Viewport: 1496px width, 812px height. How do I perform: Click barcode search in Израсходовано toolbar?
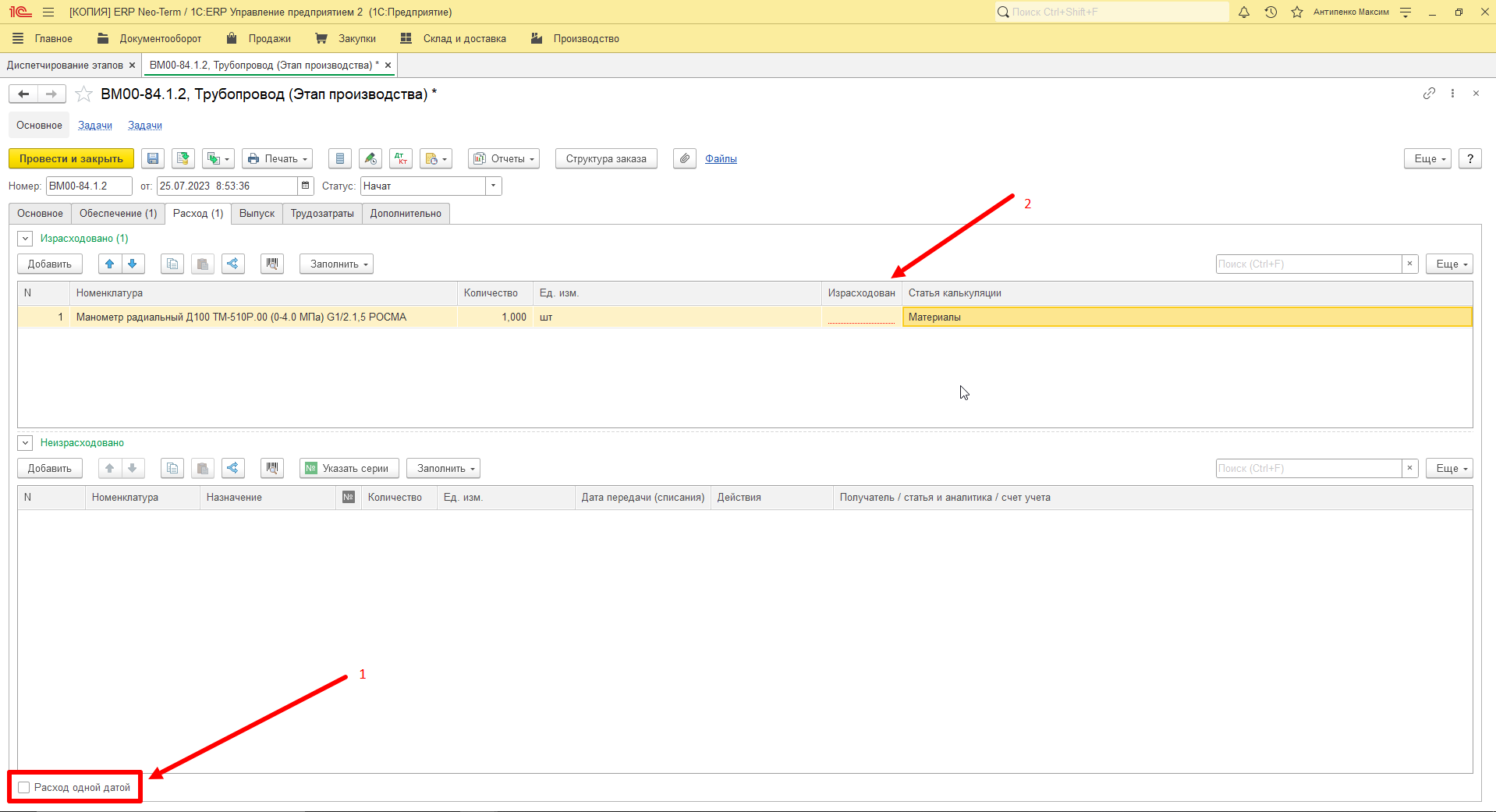tap(272, 264)
